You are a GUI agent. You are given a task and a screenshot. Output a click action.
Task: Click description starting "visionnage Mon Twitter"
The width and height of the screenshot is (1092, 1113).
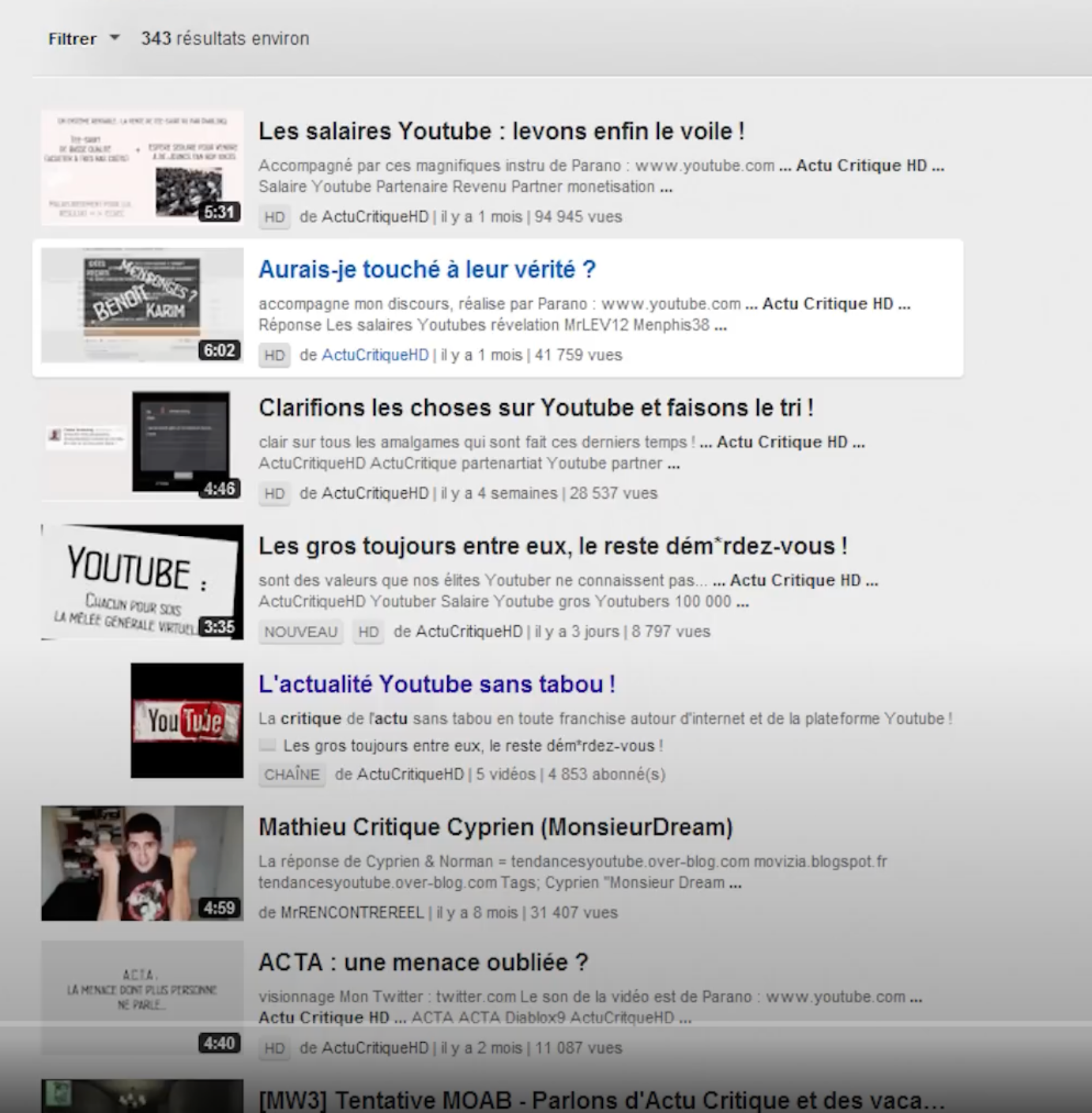[590, 1007]
